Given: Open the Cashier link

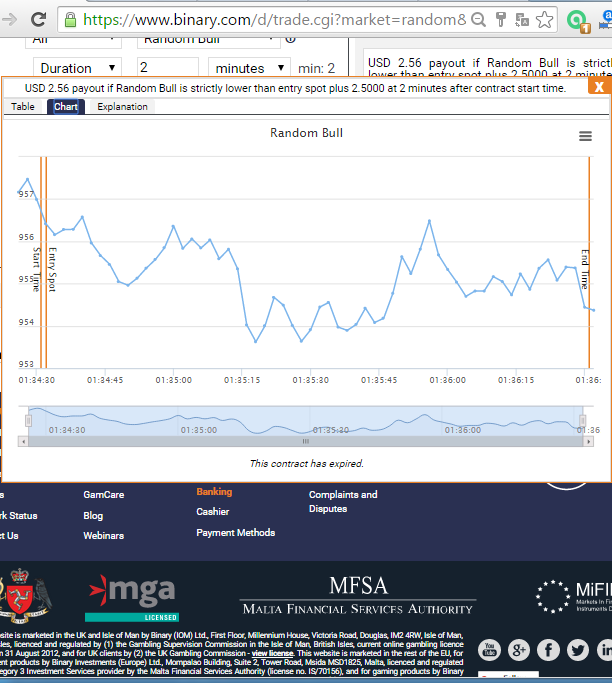Looking at the screenshot, I should pos(213,512).
